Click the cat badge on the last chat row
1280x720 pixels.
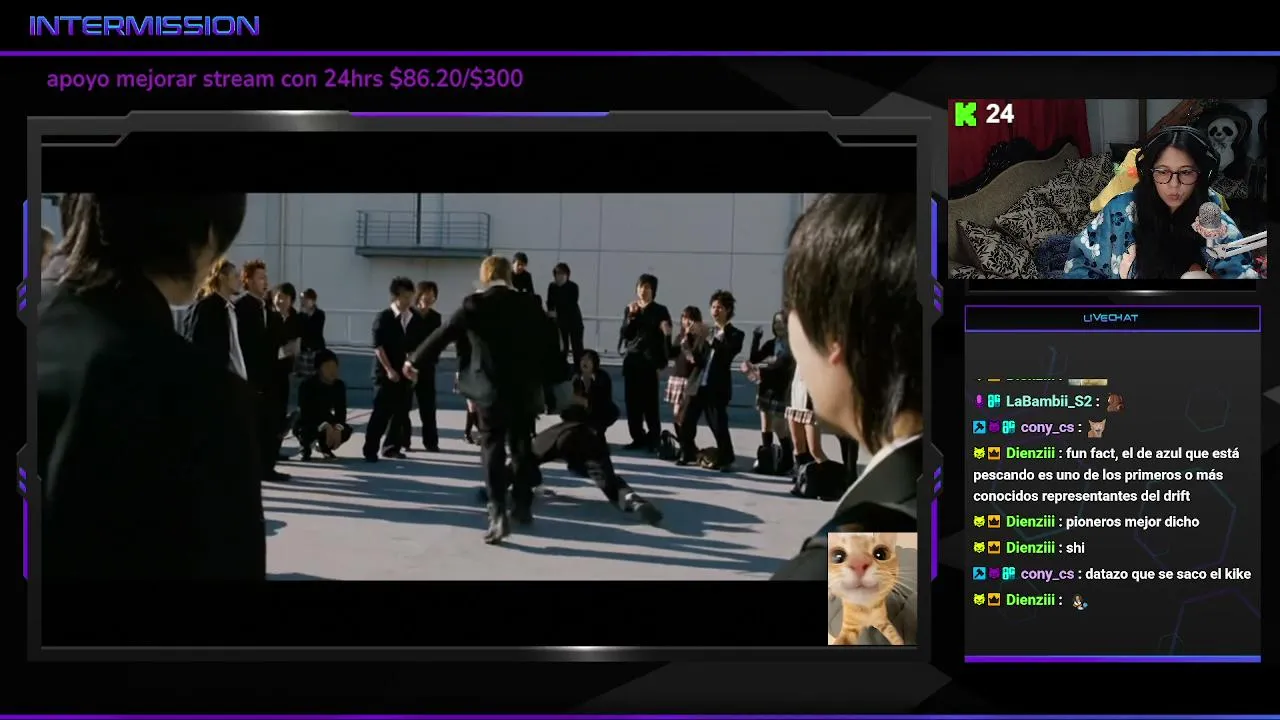pos(979,600)
